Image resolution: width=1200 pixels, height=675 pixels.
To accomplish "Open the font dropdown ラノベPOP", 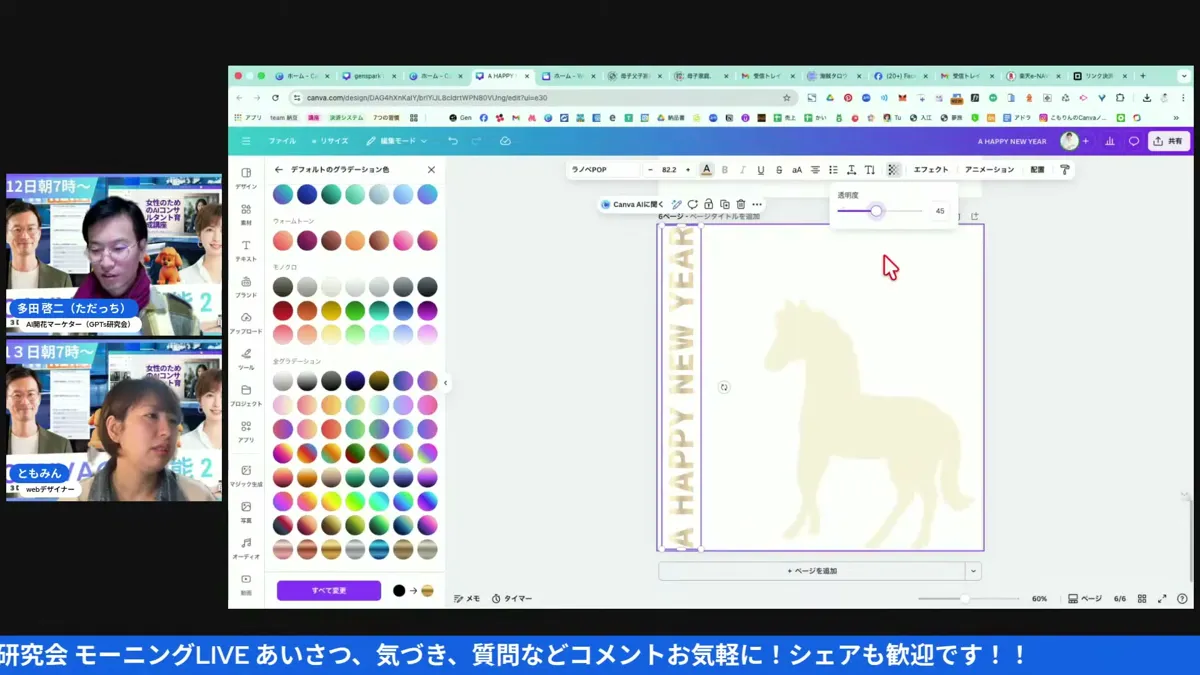I will click(603, 170).
